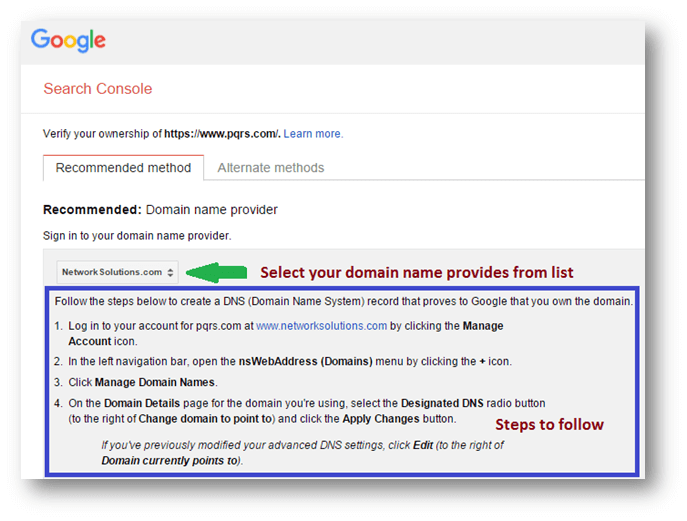Switch to the Alternate methods tab
This screenshot has width=687, height=521.
(271, 168)
